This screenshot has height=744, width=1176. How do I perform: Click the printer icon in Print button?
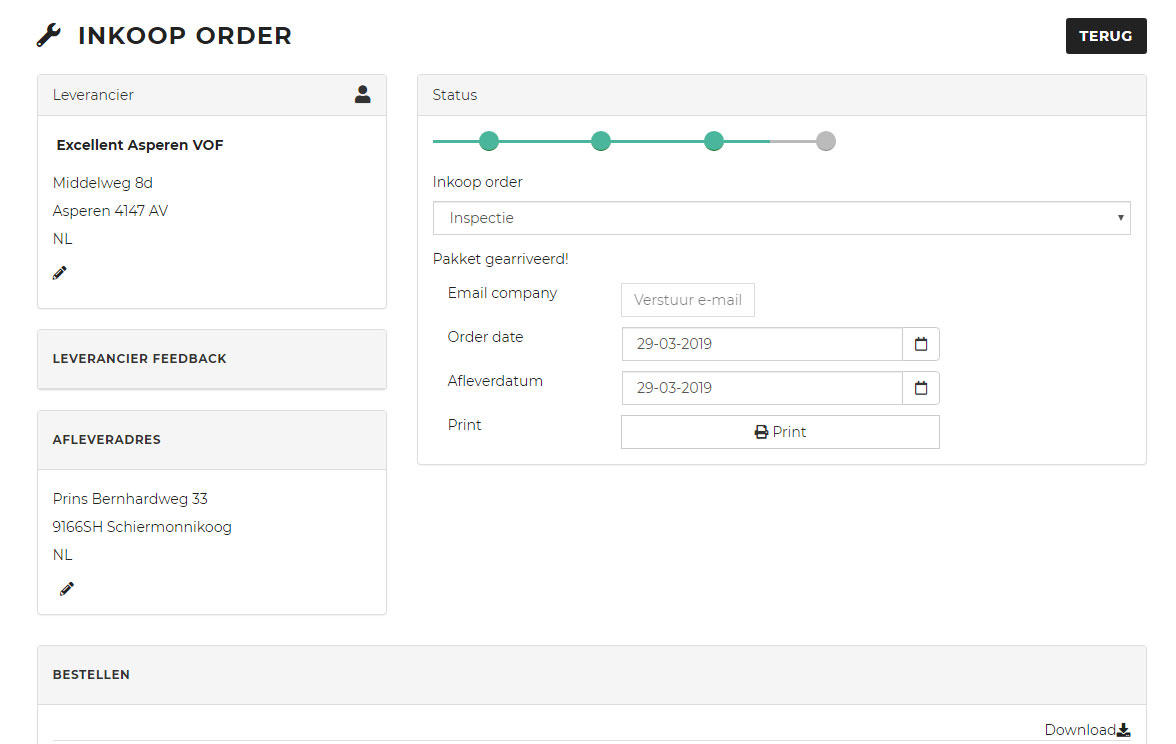(x=761, y=432)
